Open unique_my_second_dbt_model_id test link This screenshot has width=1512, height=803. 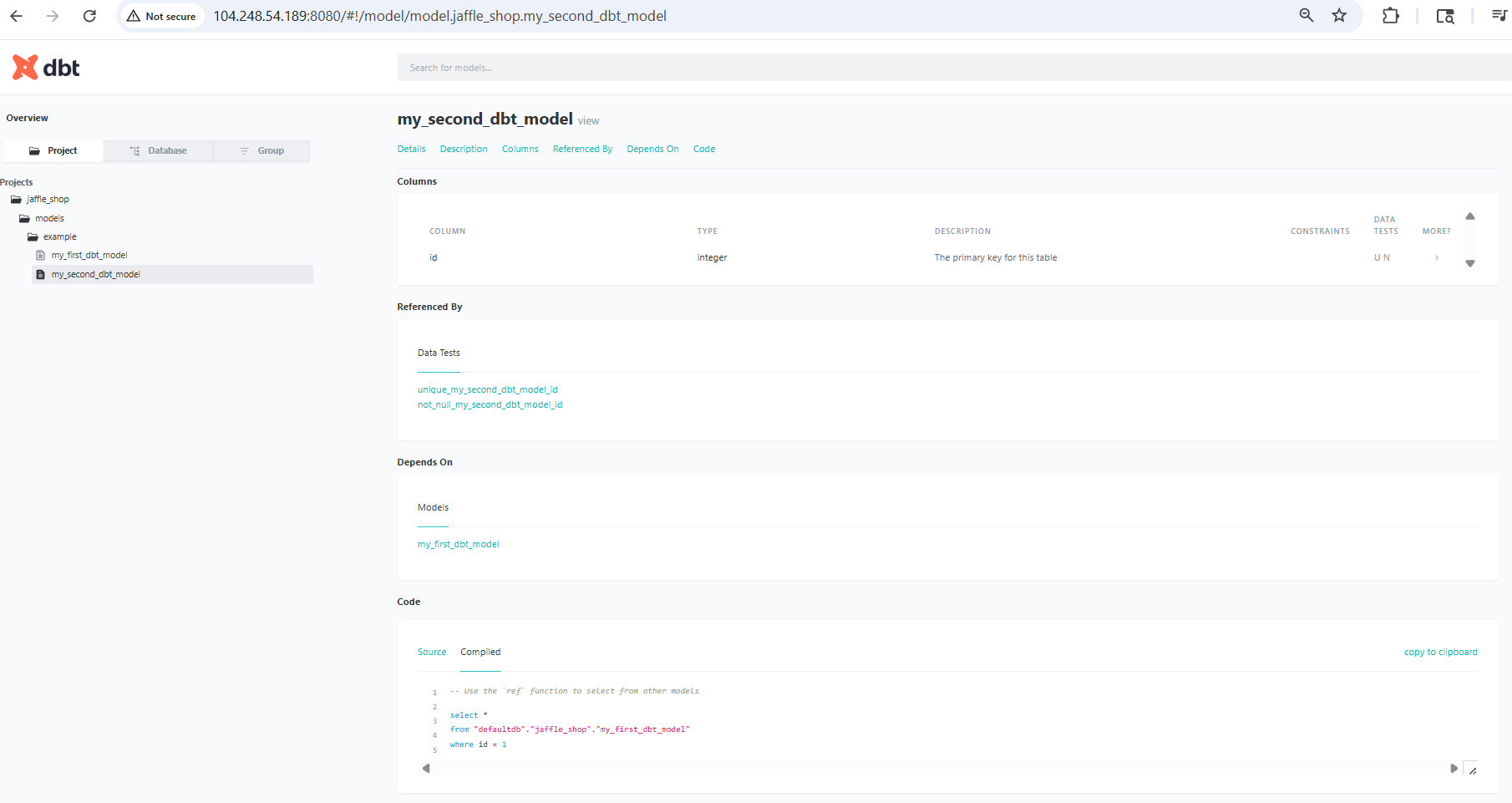[x=488, y=389]
